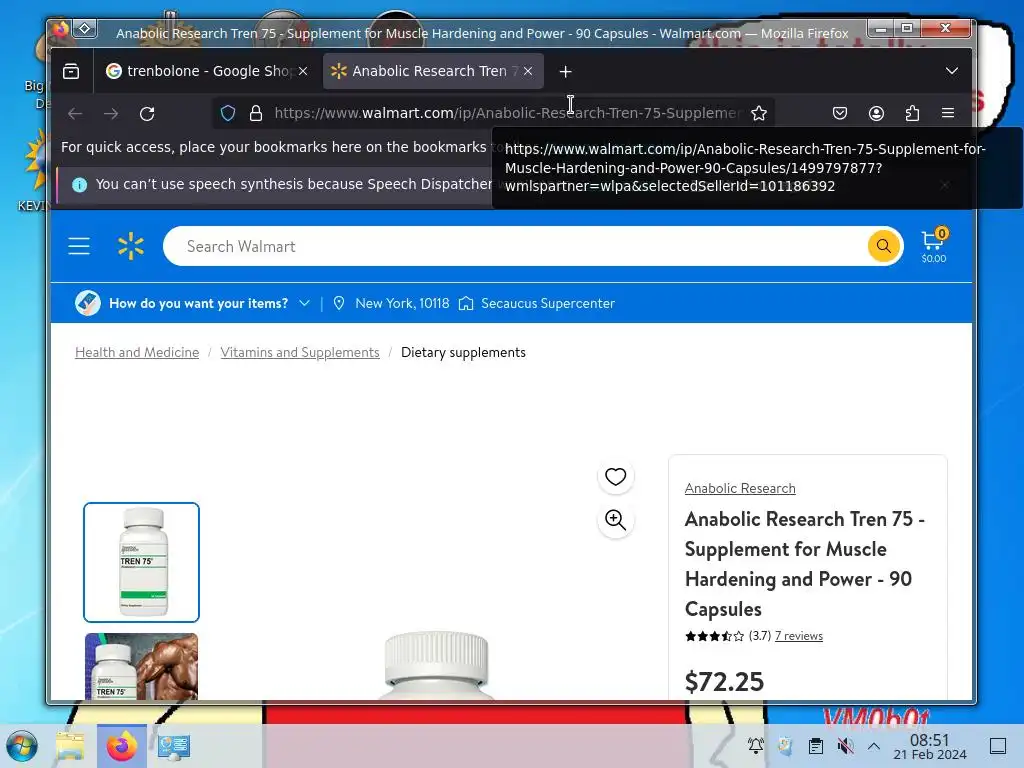Screen dimensions: 1024x768
Task: Click show desktop button in taskbar
Action: coord(998,746)
